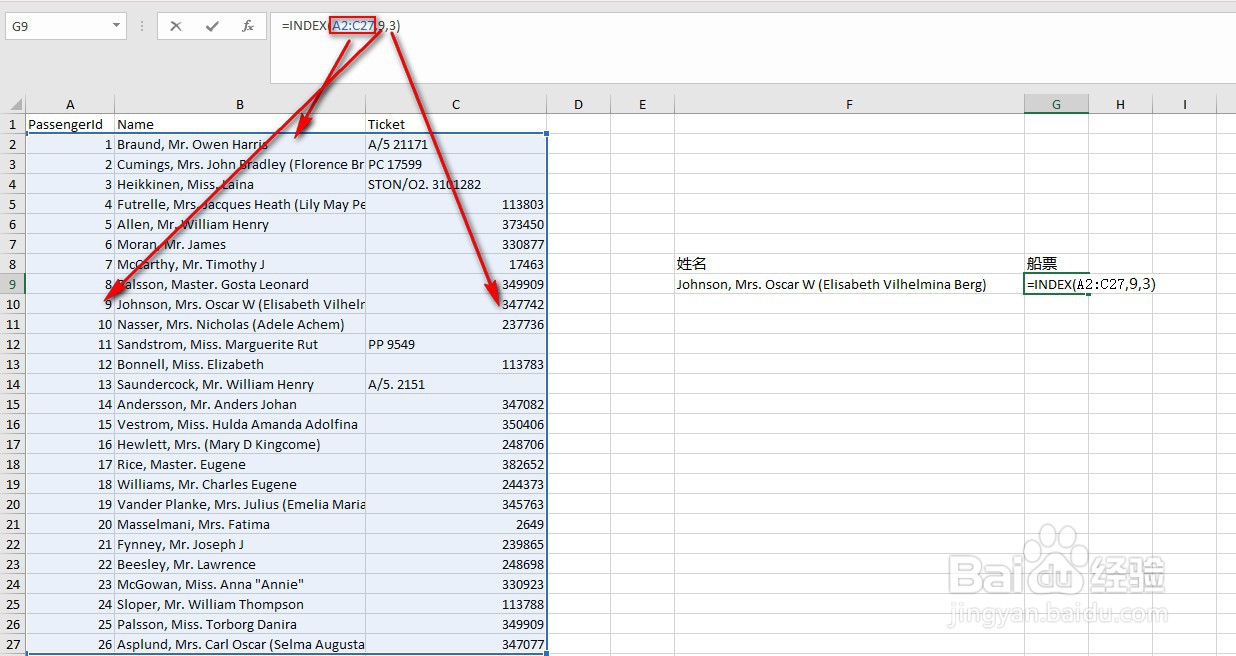
Task: Select cell with Sloper, Mr. William Thompson
Action: tap(240, 604)
